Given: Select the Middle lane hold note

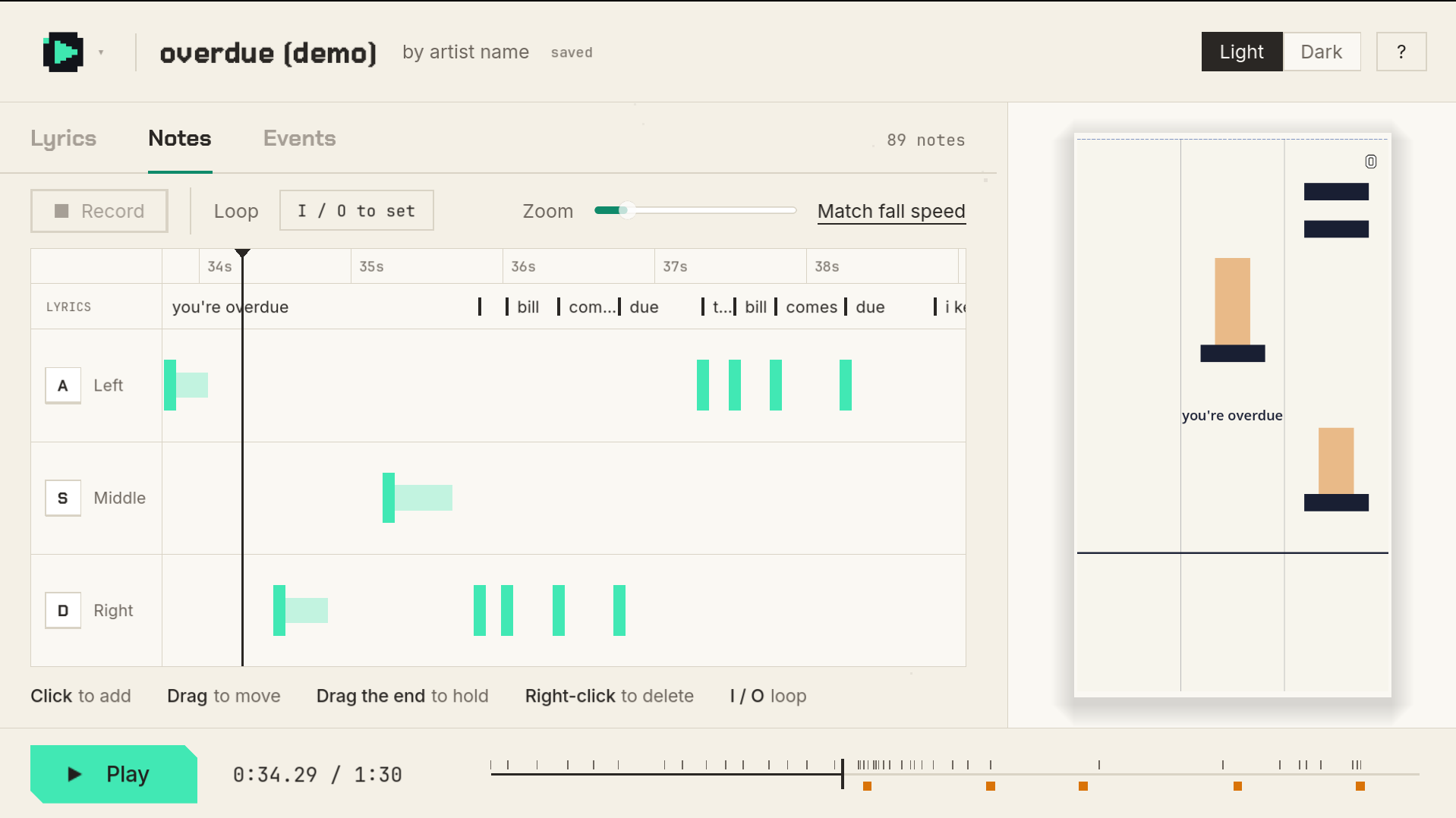Looking at the screenshot, I should (418, 498).
